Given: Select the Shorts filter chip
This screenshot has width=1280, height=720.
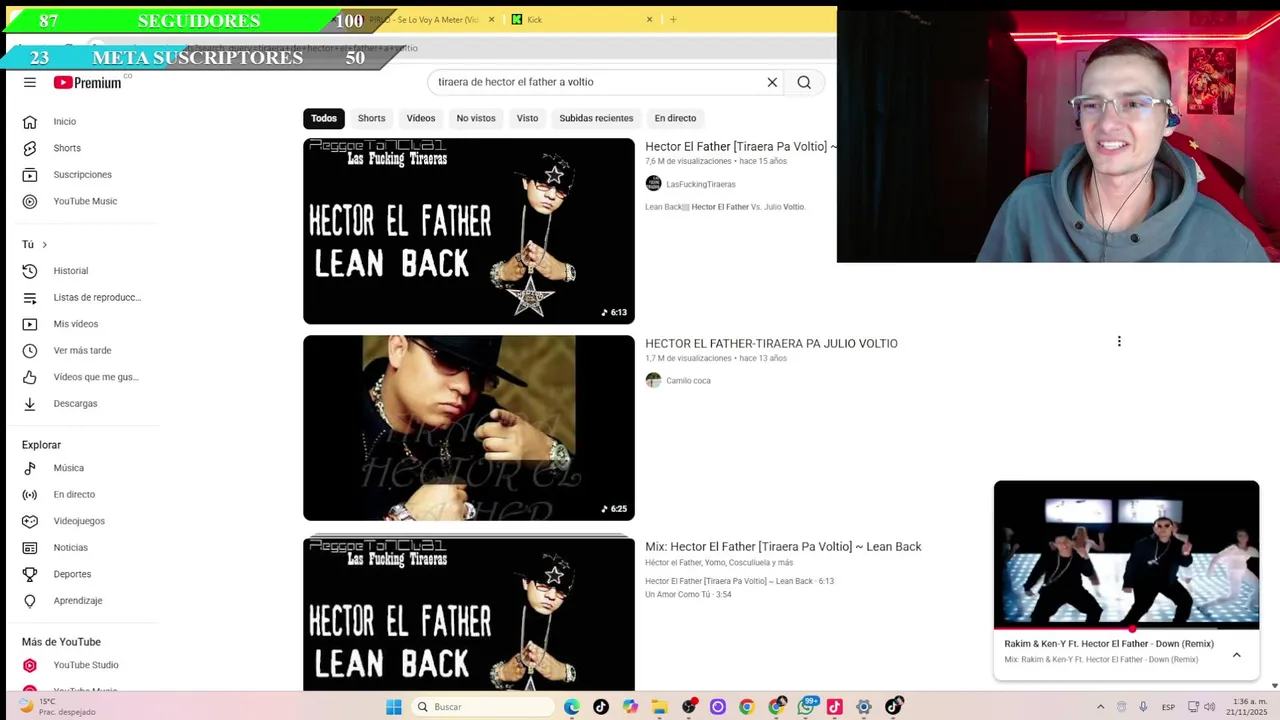Looking at the screenshot, I should click(371, 118).
